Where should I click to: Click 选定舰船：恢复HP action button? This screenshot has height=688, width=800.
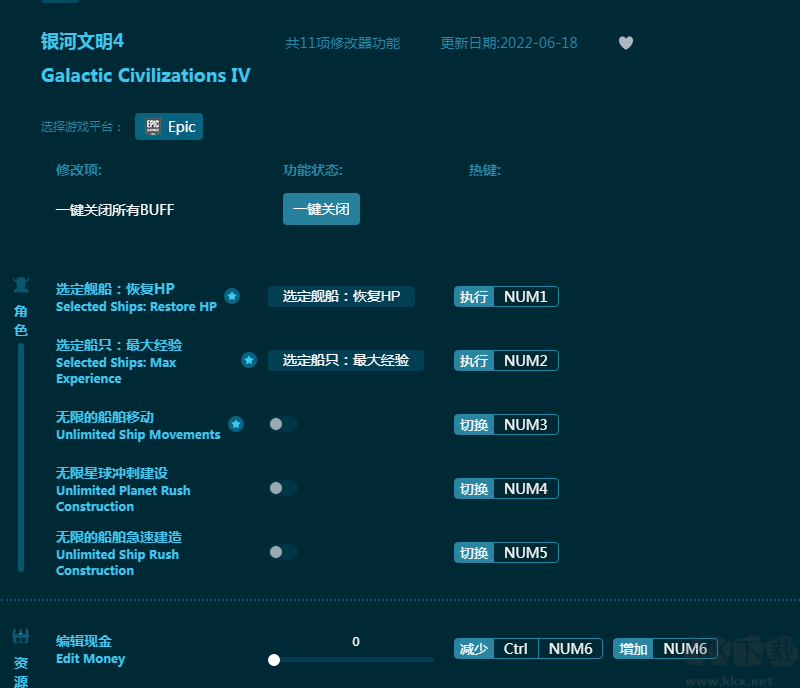(341, 297)
